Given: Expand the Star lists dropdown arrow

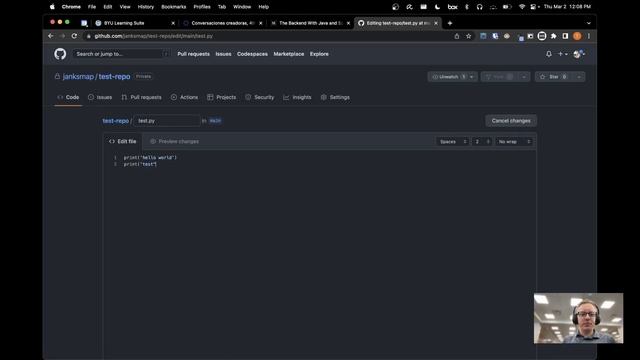Looking at the screenshot, I should 579,77.
